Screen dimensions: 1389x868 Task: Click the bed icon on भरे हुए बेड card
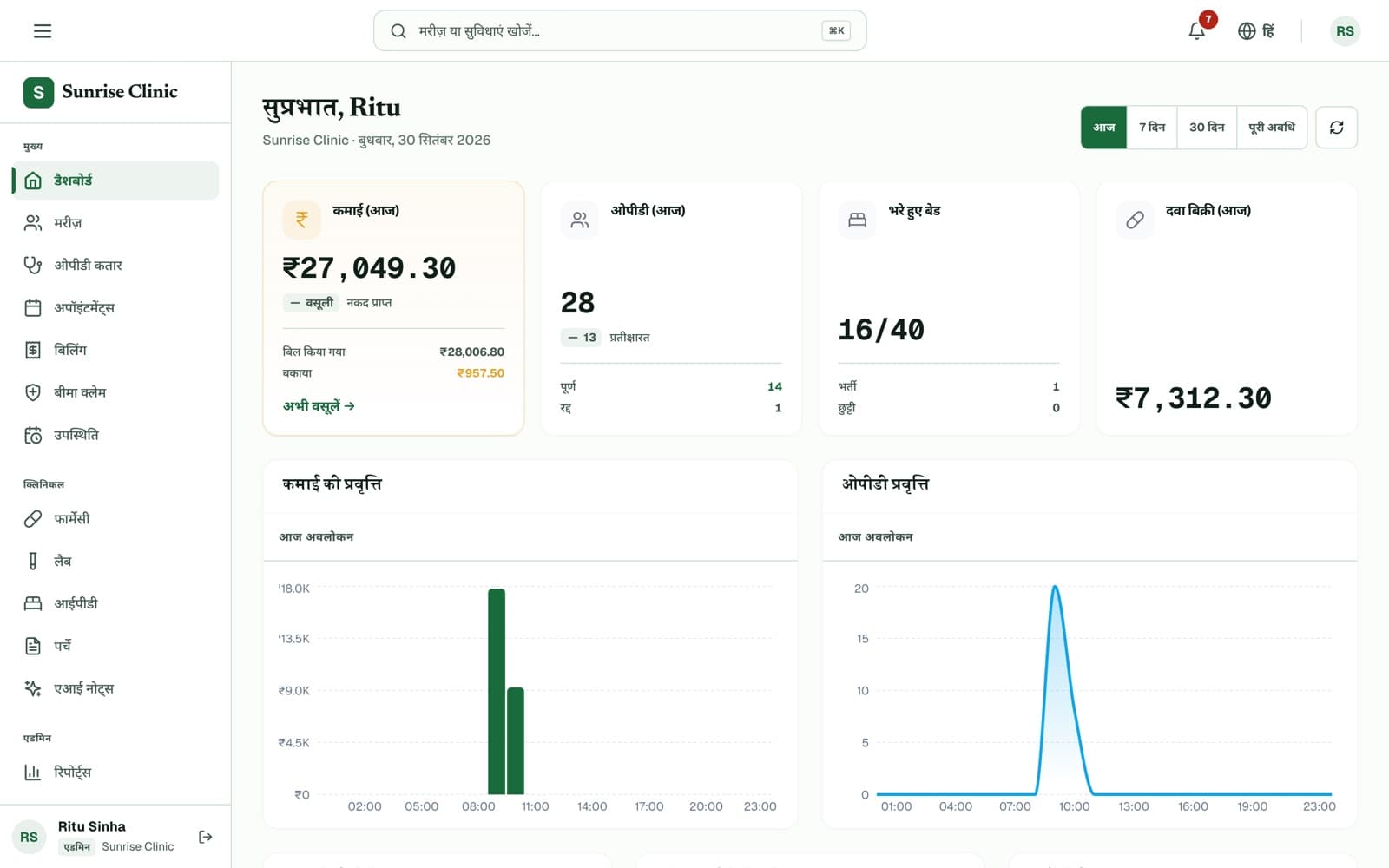click(858, 220)
